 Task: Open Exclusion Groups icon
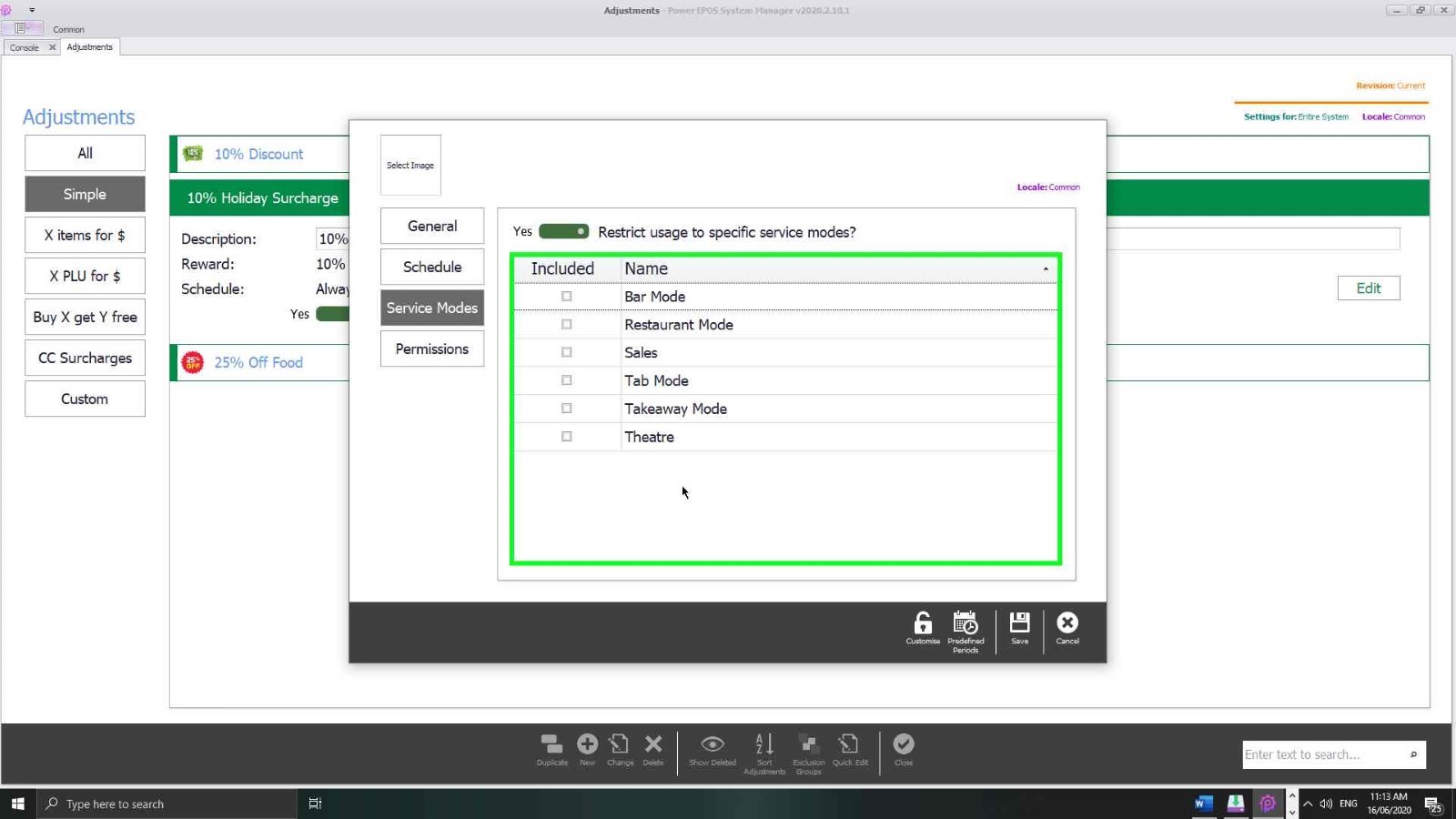tap(808, 744)
